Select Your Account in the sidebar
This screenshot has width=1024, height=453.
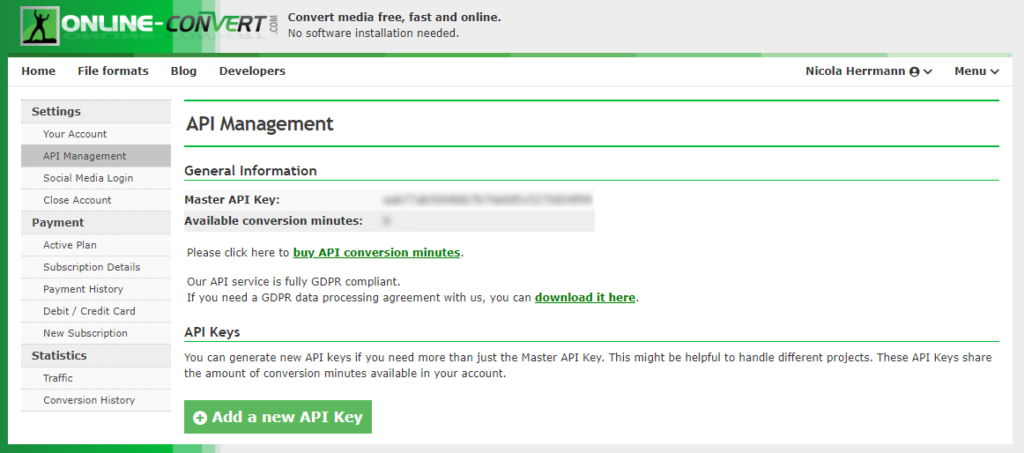(x=96, y=134)
